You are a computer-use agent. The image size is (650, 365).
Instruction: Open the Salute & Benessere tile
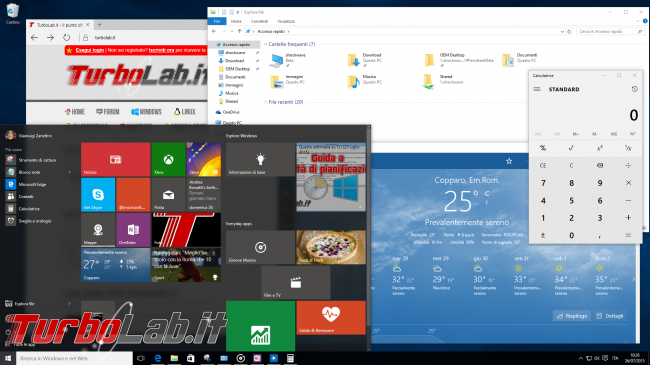click(x=331, y=318)
